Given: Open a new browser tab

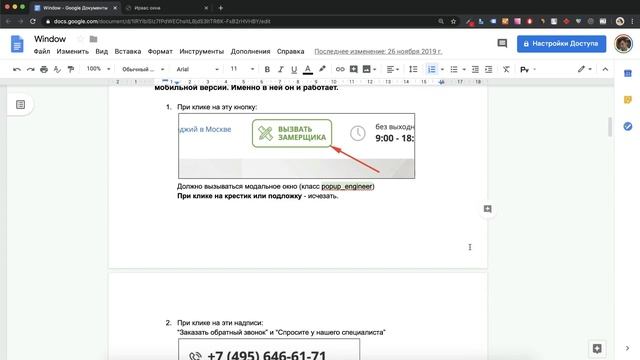Looking at the screenshot, I should [220, 8].
